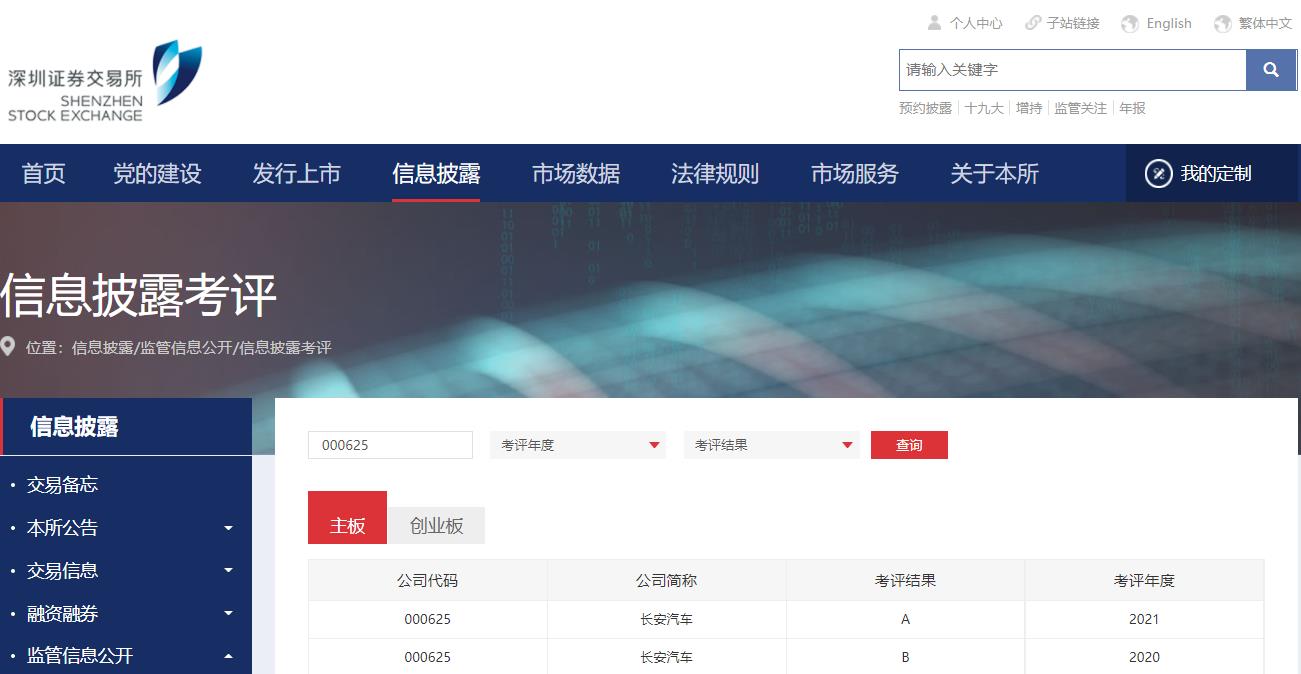Open 党的建设 navigation menu
The image size is (1301, 674).
click(x=157, y=173)
